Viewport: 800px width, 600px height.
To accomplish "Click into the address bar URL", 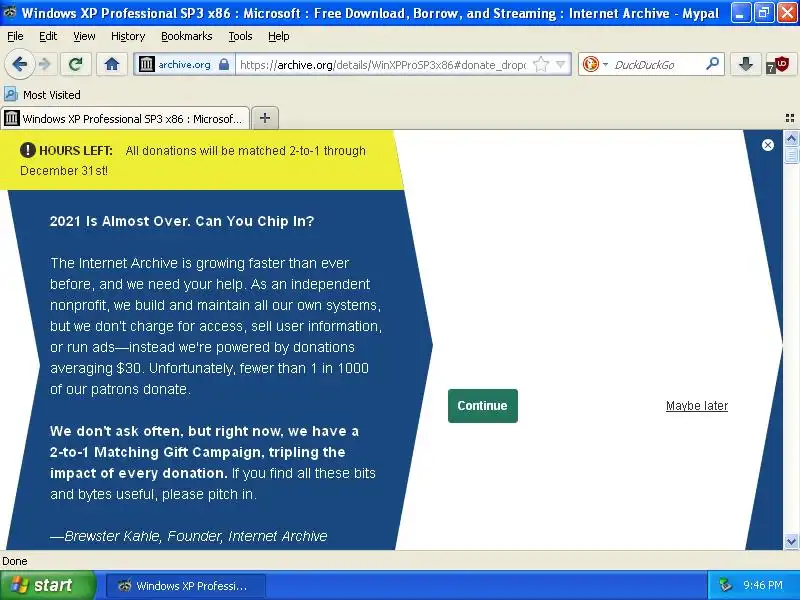I will pos(383,65).
